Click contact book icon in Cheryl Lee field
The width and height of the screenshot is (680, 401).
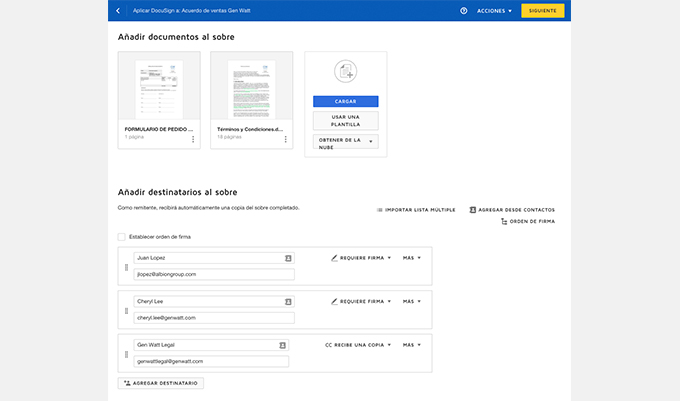tap(288, 301)
